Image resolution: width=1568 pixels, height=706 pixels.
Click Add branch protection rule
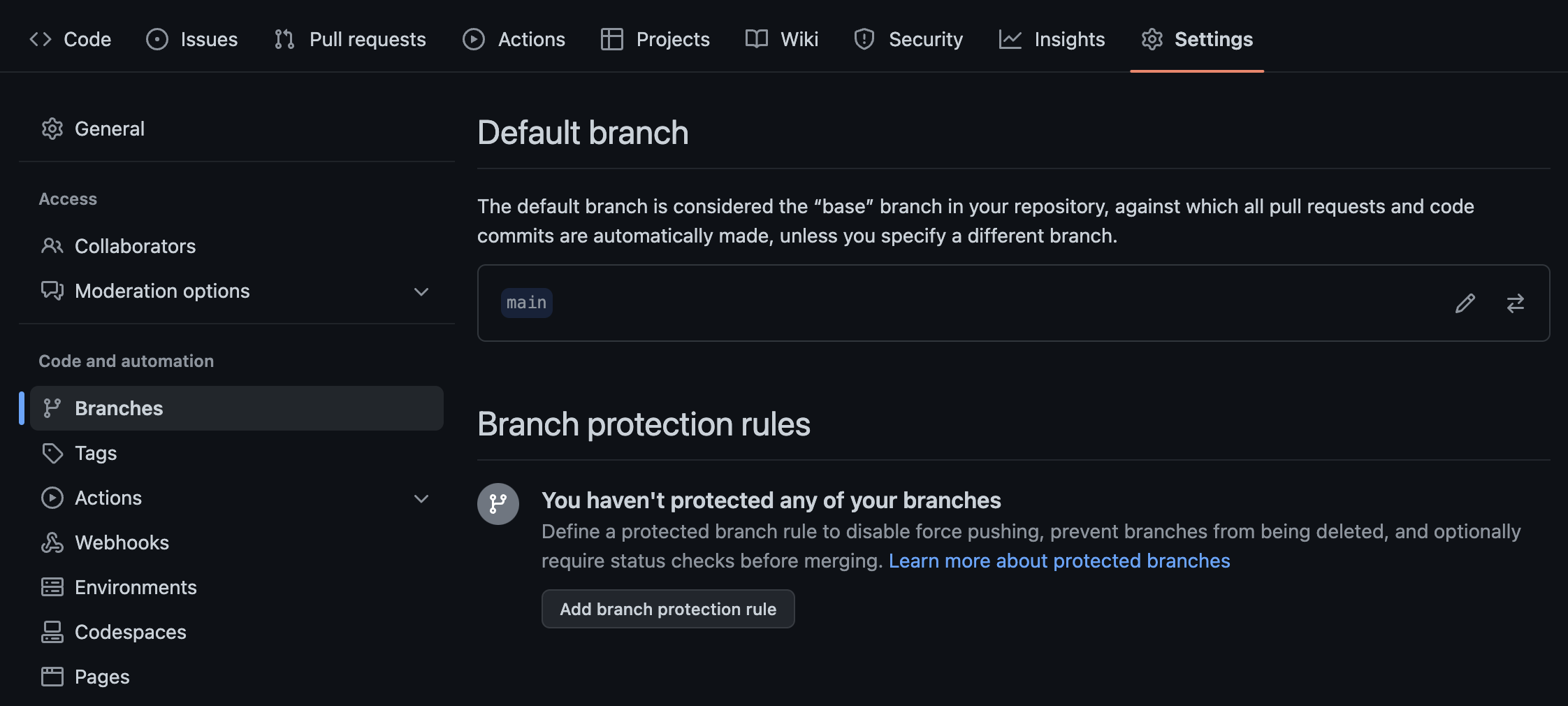pyautogui.click(x=667, y=609)
